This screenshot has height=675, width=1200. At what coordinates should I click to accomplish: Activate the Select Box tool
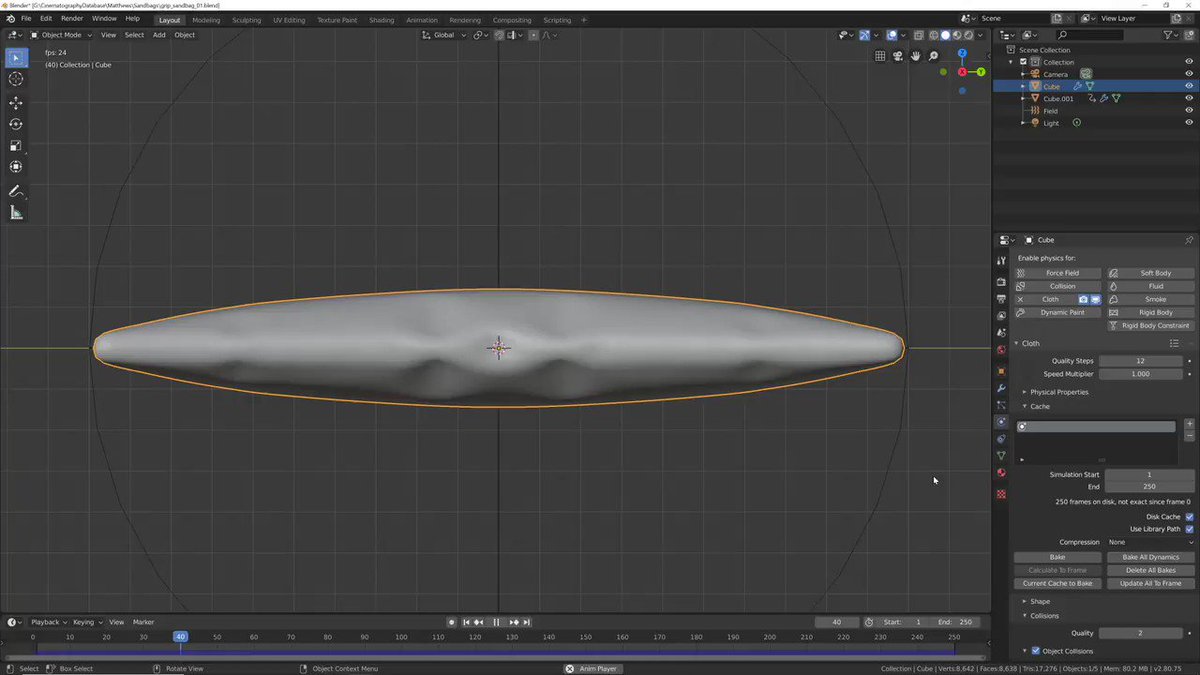point(16,57)
